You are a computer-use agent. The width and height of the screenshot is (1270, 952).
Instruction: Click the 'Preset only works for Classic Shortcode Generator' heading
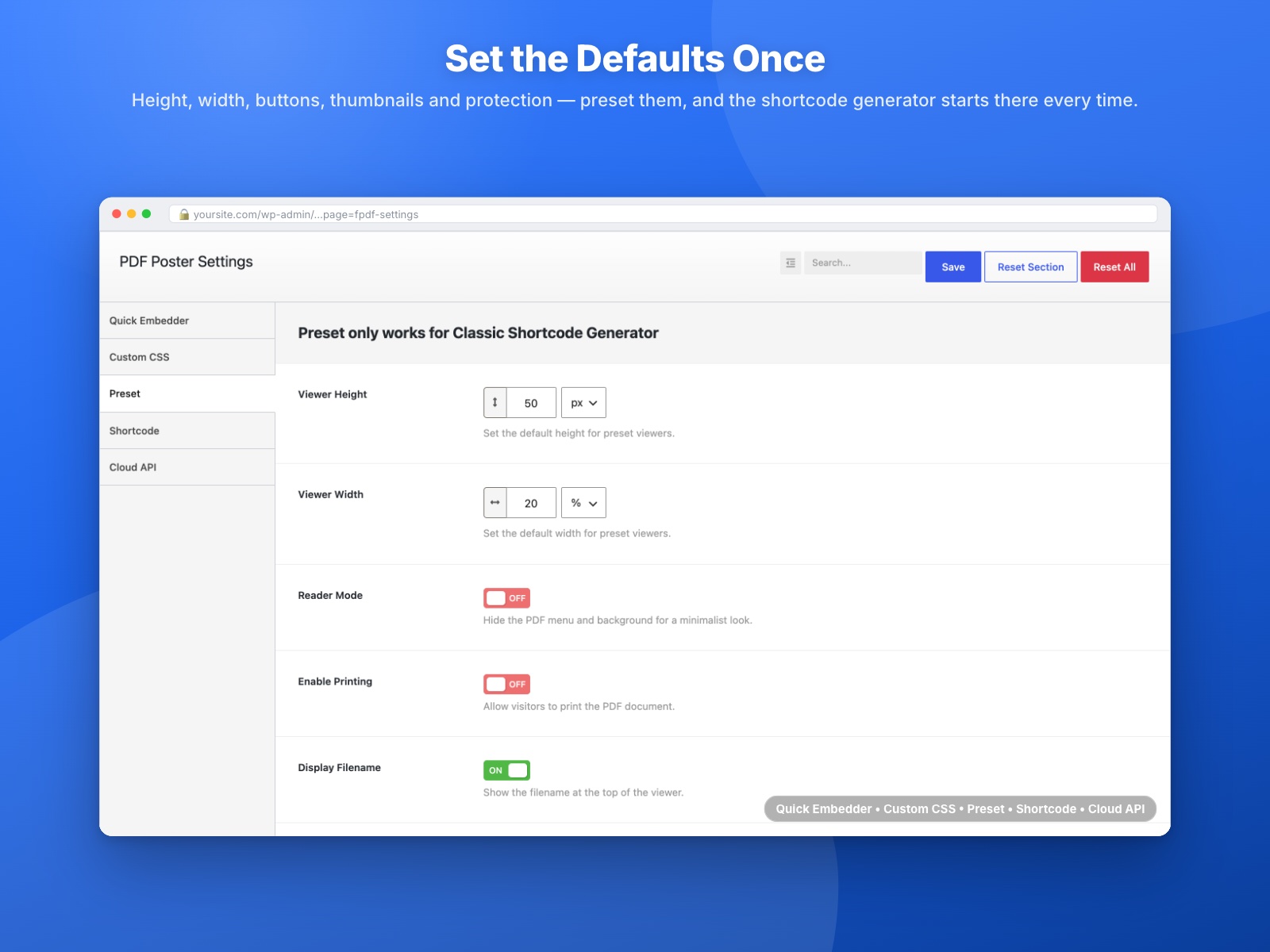478,333
